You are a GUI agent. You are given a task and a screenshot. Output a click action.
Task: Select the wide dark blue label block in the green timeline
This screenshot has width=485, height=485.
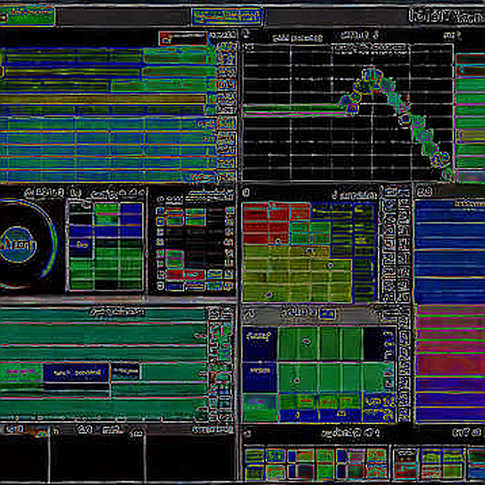(x=76, y=373)
